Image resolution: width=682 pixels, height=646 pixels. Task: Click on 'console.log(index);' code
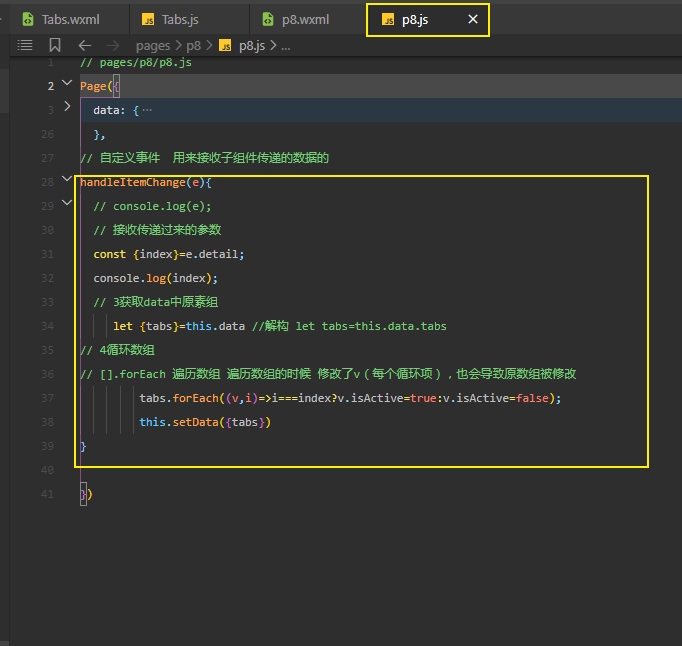(155, 278)
